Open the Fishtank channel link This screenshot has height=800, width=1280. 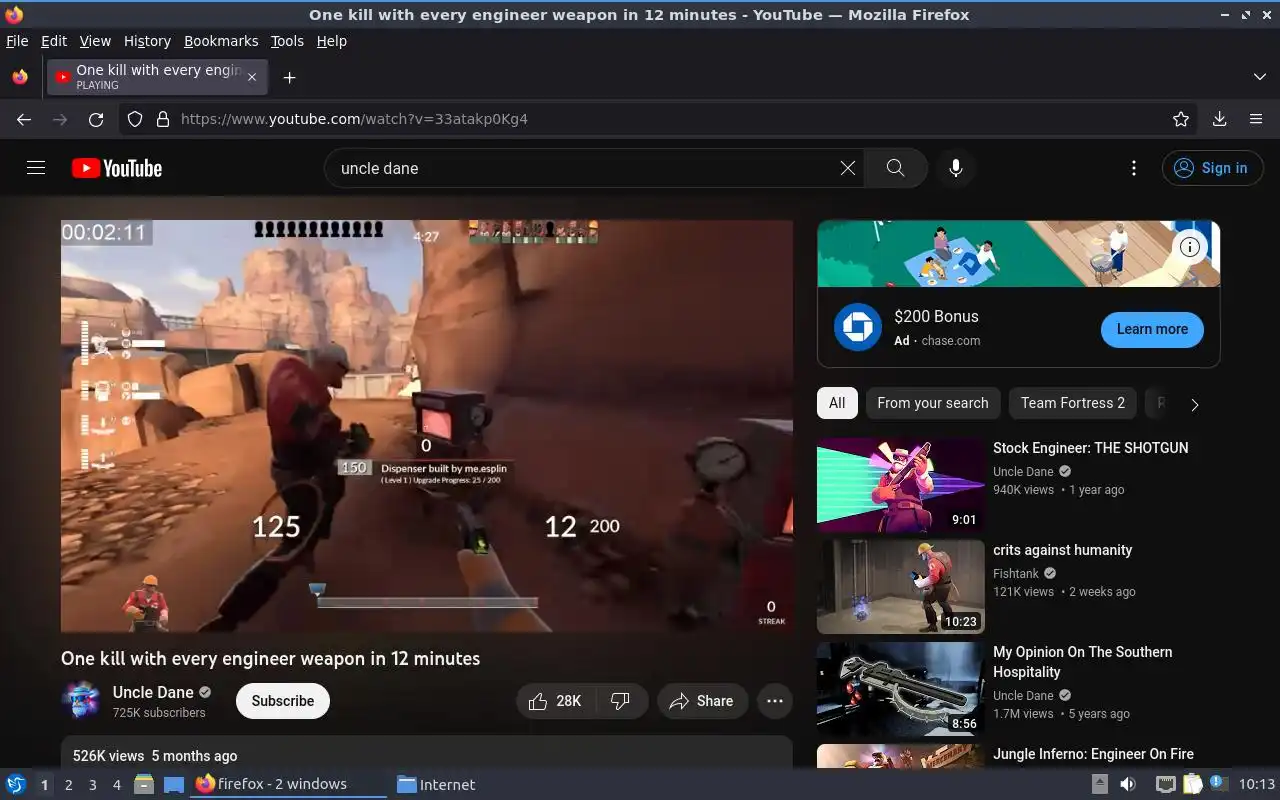(x=1016, y=574)
